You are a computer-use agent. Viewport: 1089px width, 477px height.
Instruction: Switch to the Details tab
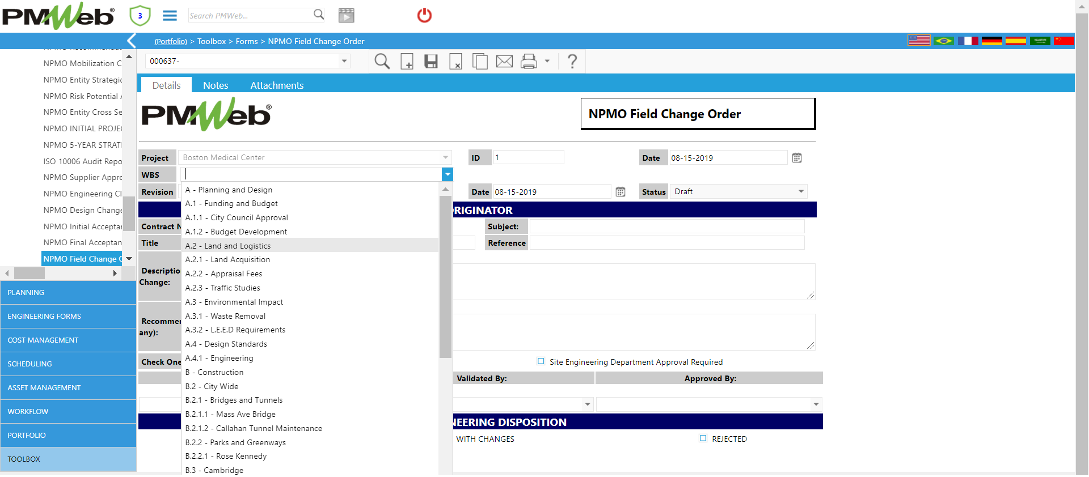pos(166,85)
